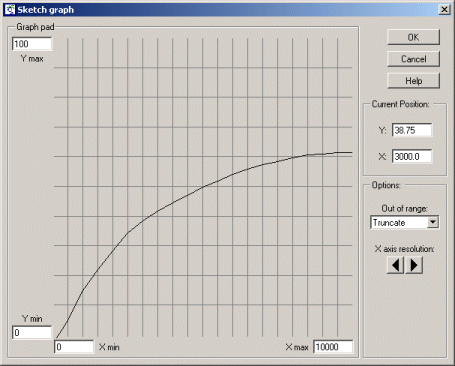Open the Truncate combo box
Image resolution: width=455 pixels, height=366 pixels.
[x=404, y=222]
